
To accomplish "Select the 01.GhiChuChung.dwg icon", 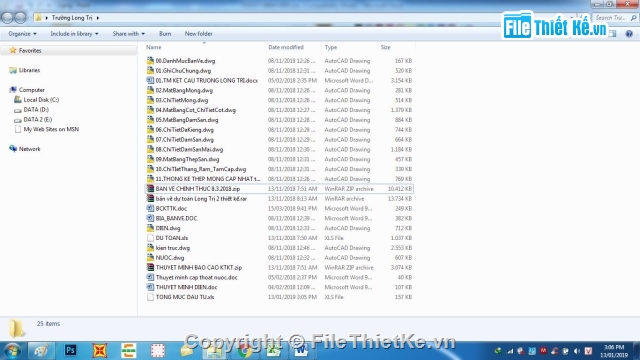I will 150,71.
